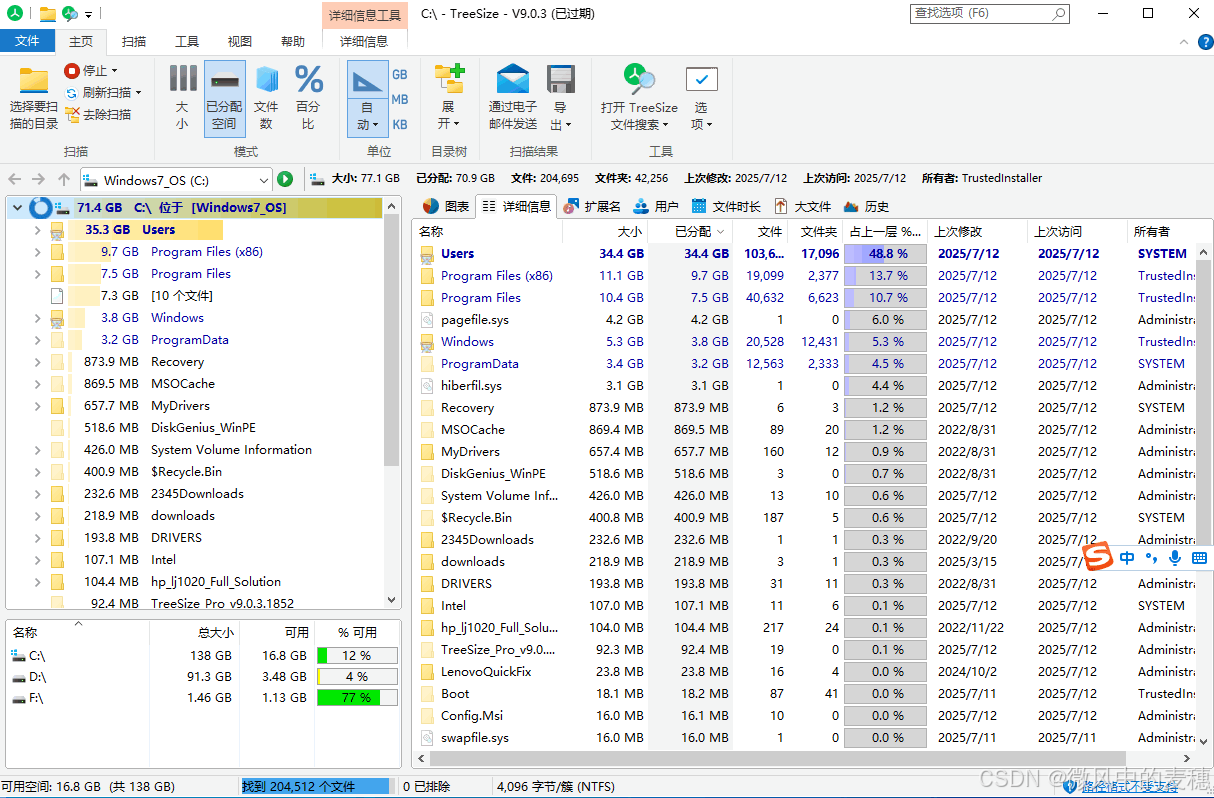
Task: Select pagefile.sys row in details list
Action: point(805,320)
